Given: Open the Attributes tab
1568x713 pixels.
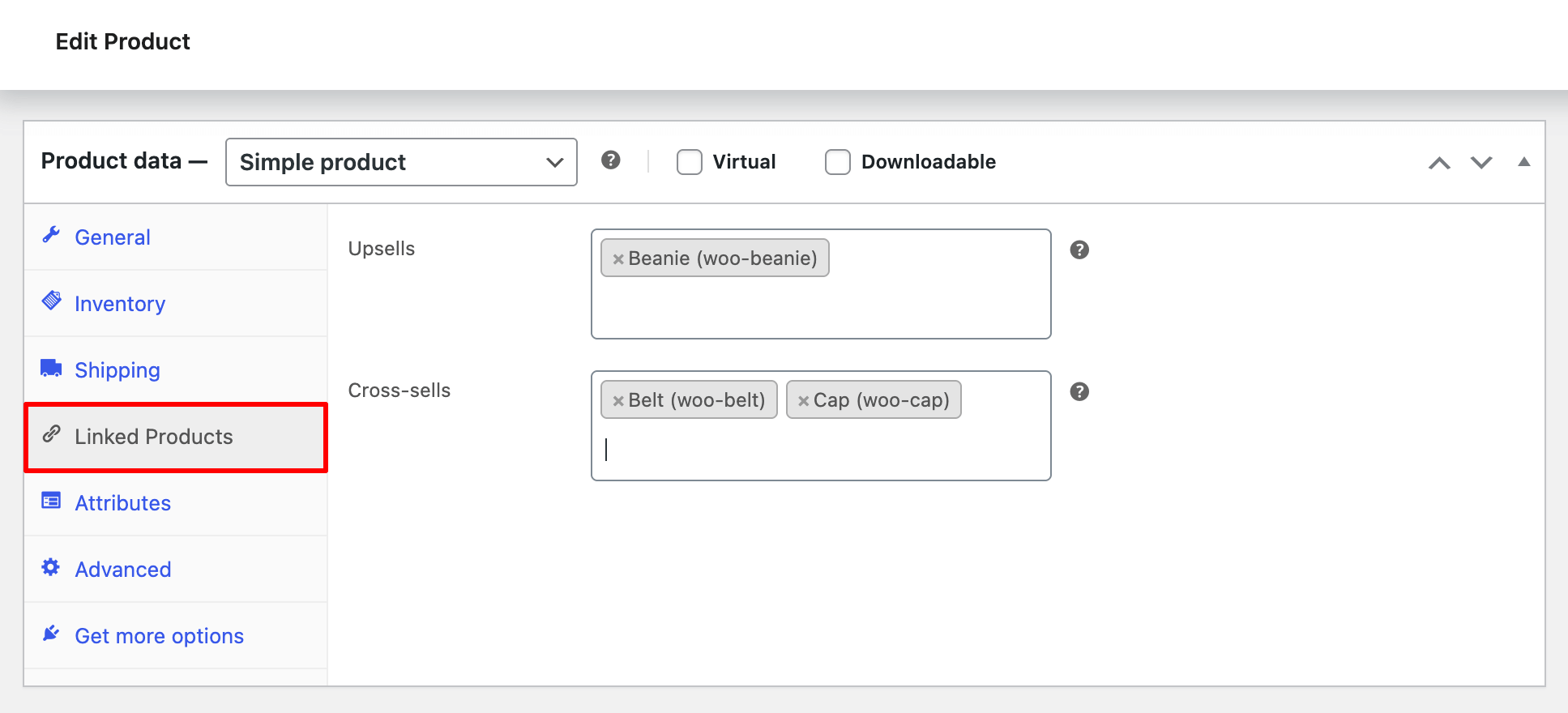Looking at the screenshot, I should pyautogui.click(x=176, y=503).
